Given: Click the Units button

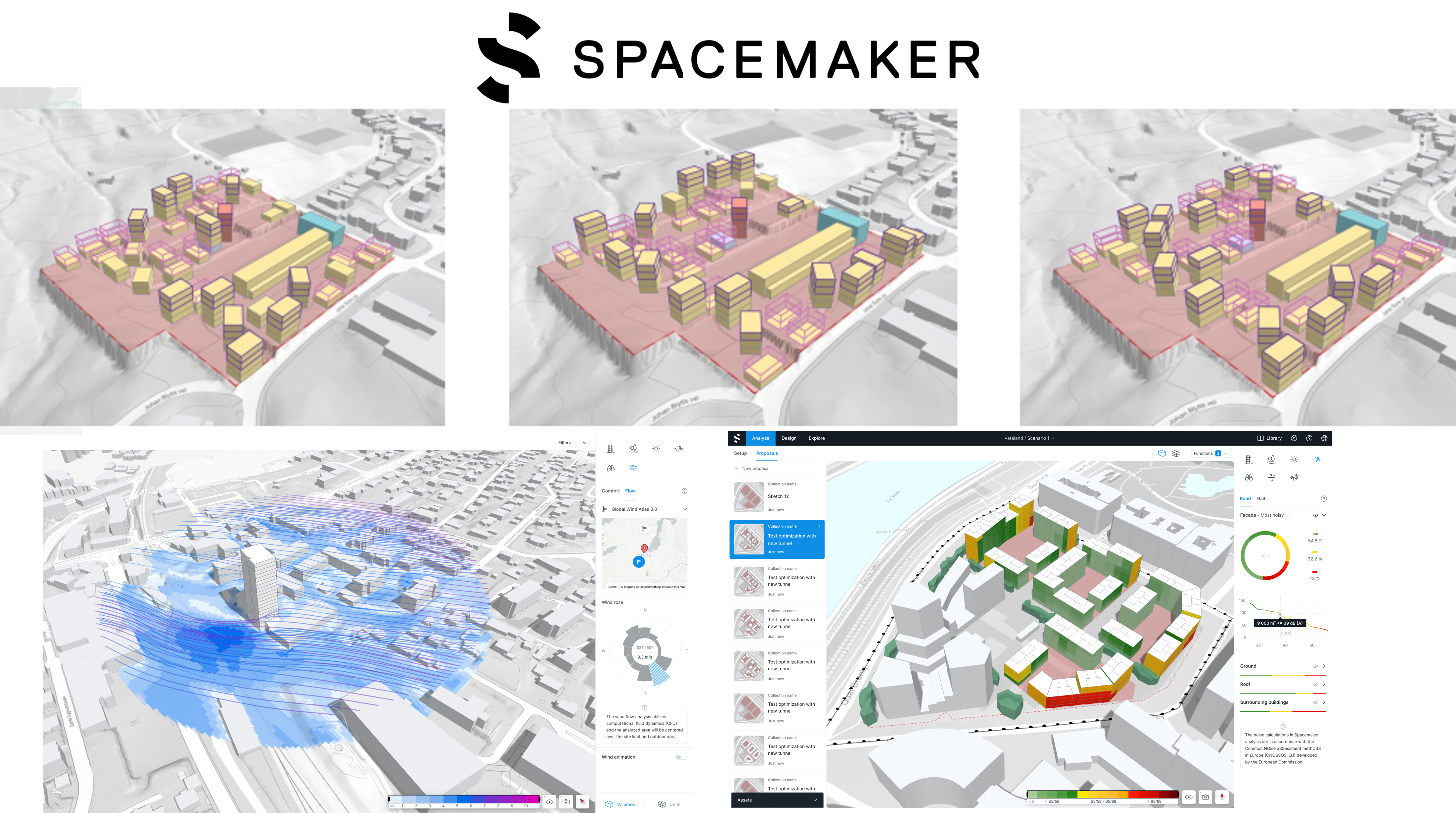Looking at the screenshot, I should (x=669, y=804).
